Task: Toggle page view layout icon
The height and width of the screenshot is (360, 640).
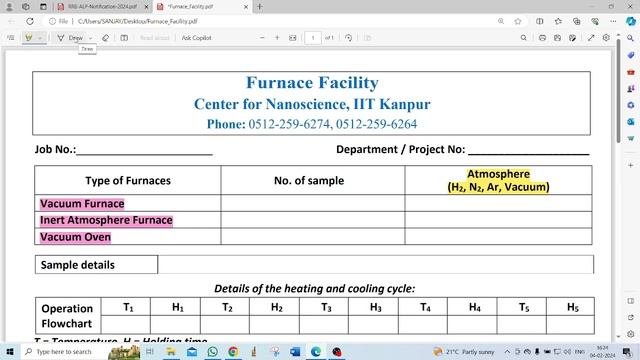Action: (124, 38)
